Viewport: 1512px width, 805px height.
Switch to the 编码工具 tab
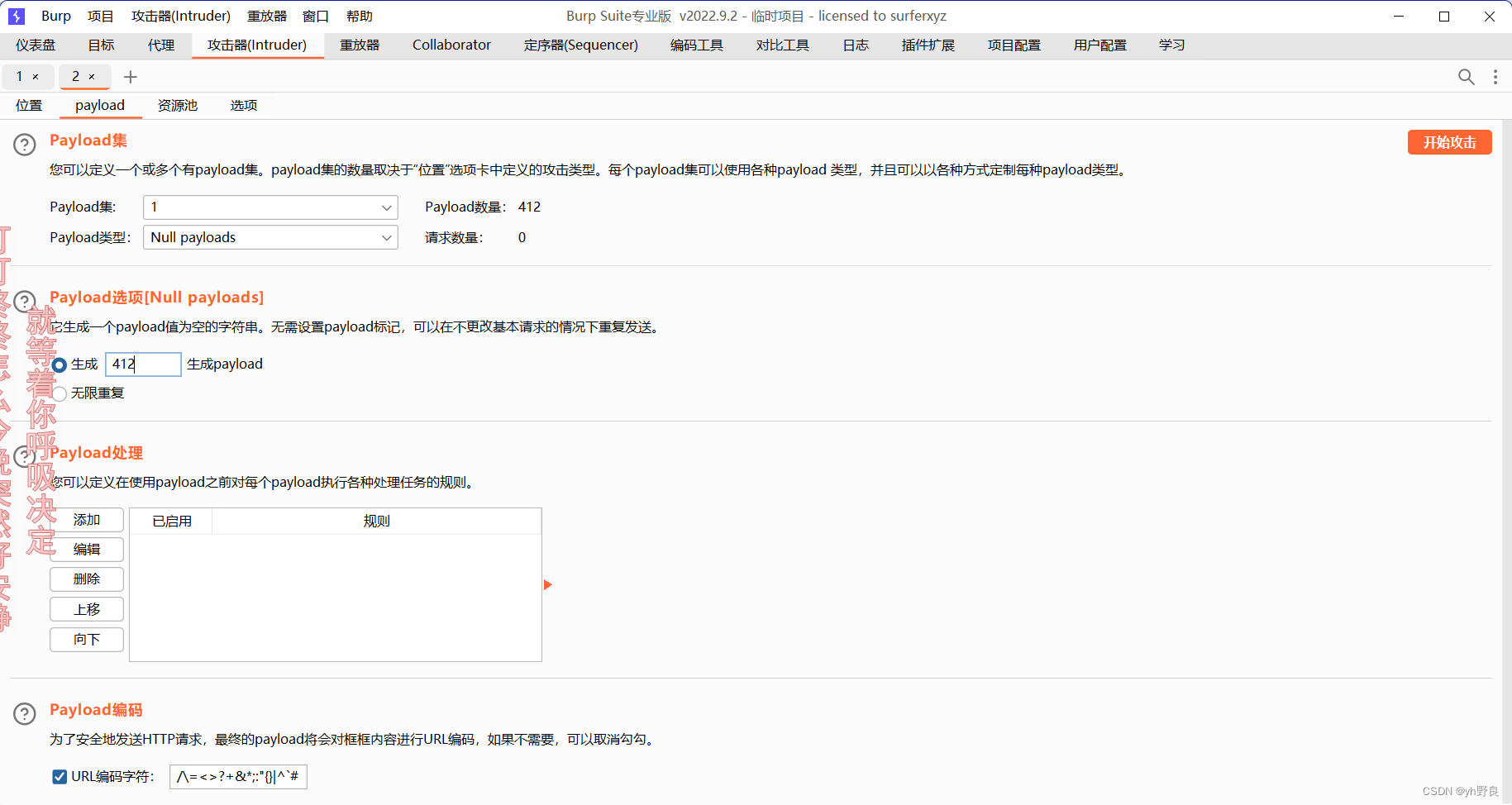[697, 45]
